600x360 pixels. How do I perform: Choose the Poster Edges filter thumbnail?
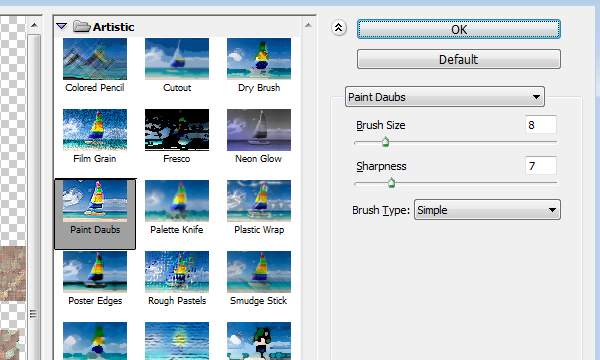pos(95,272)
